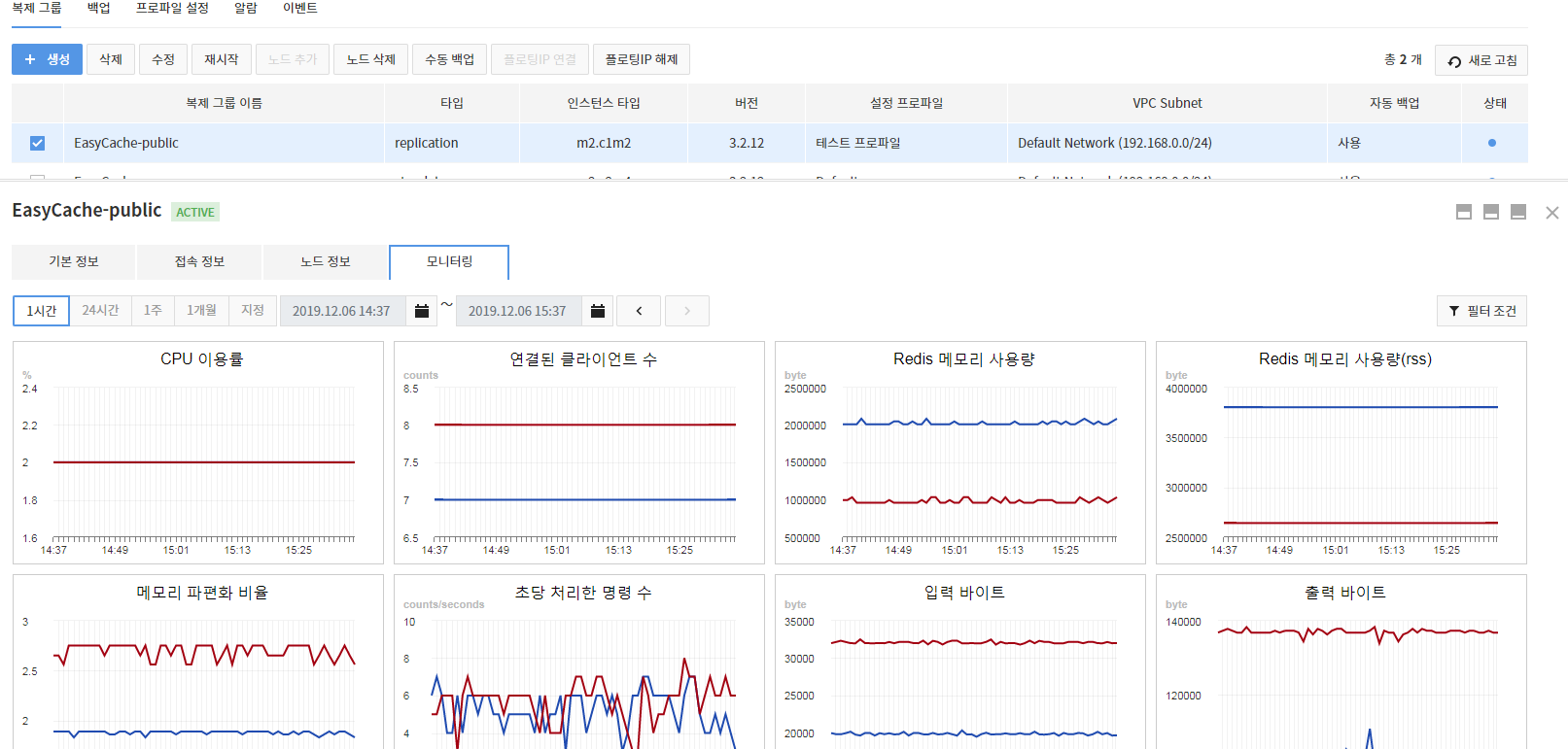Screen dimensions: 1568x749
Task: Click the Redis 메모리 사용량 chart
Action: tap(960, 453)
